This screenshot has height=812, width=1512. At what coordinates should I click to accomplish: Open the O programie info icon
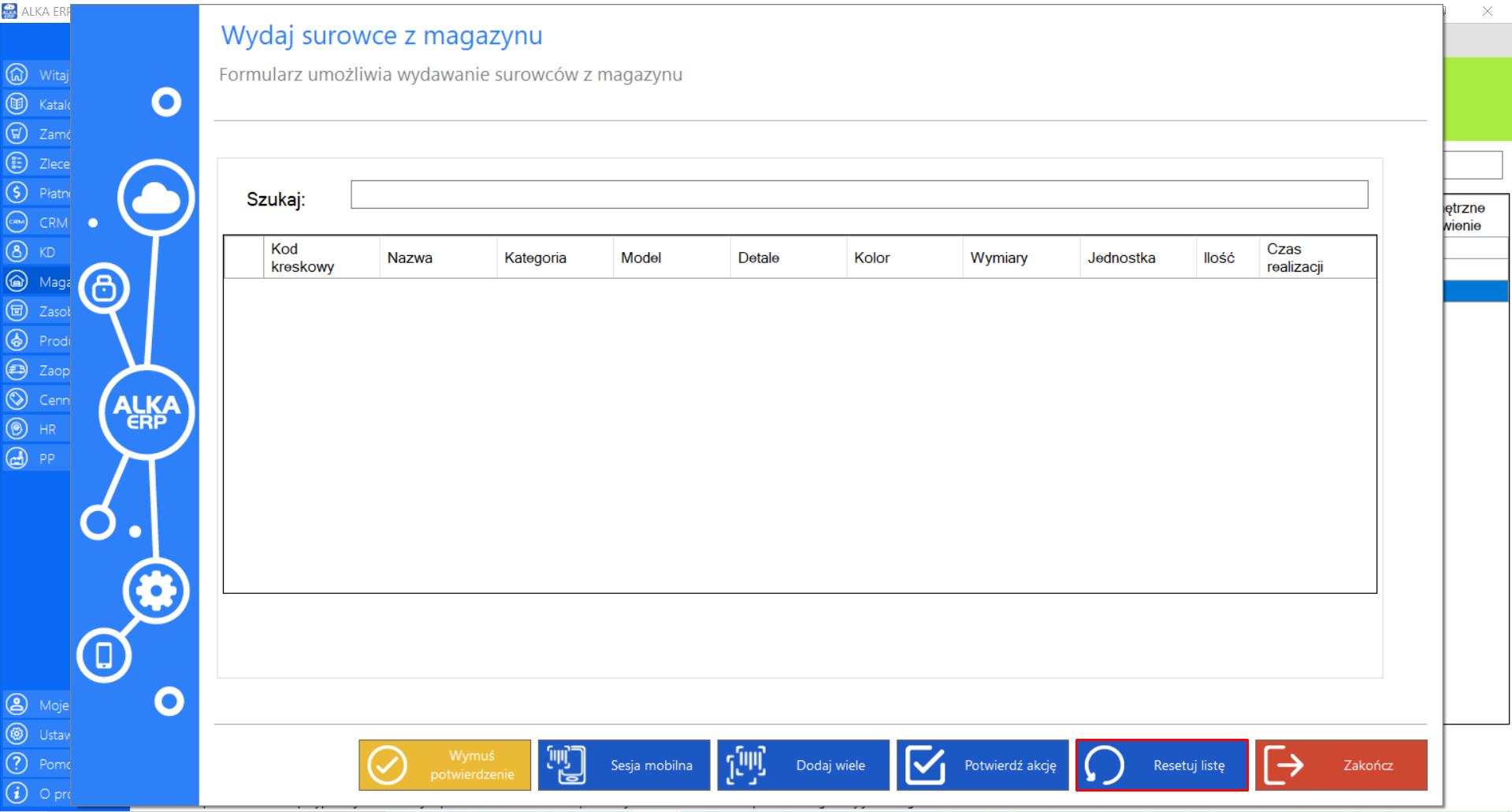17,792
